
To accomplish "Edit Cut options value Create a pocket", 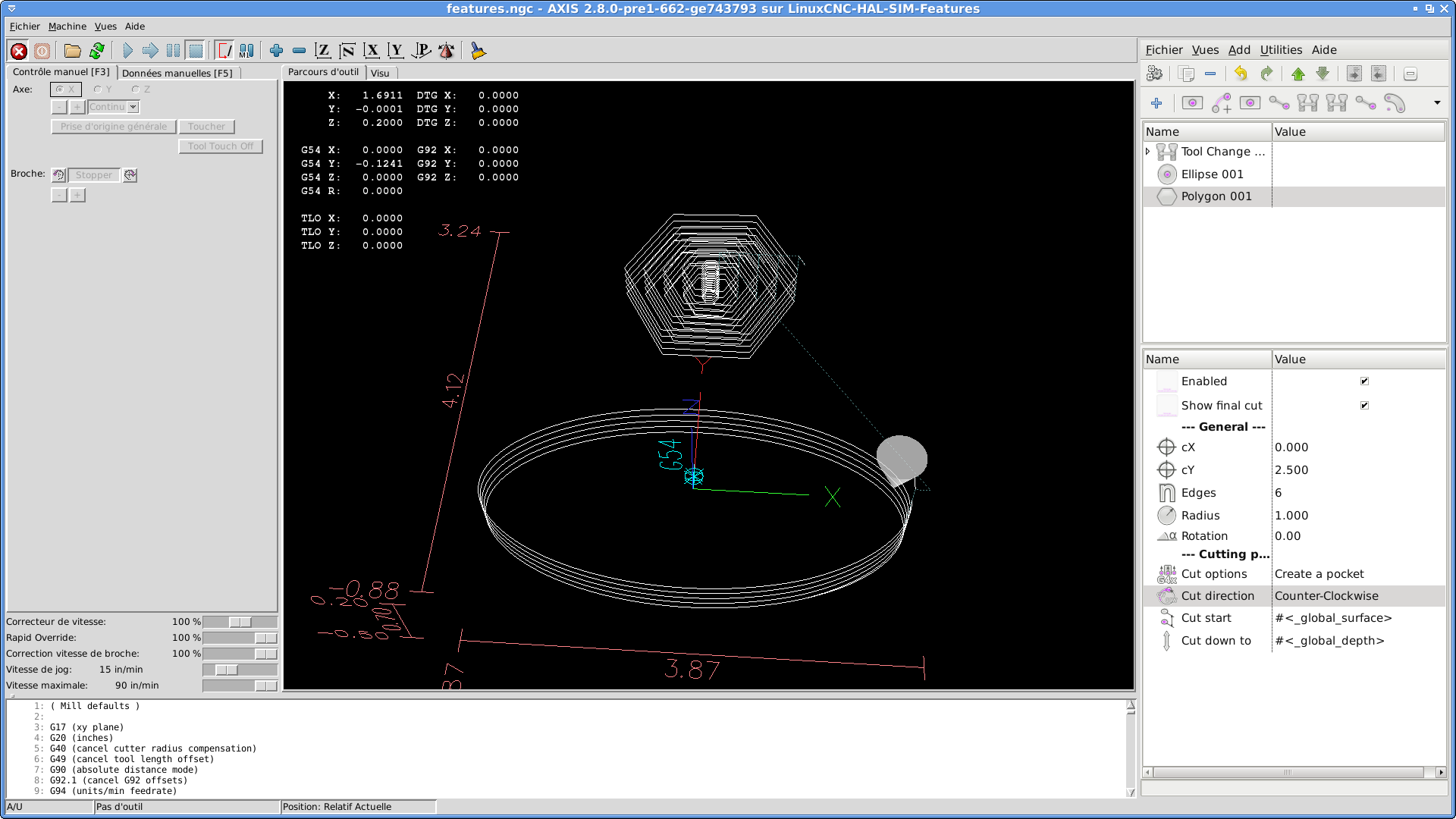I will [x=1357, y=574].
